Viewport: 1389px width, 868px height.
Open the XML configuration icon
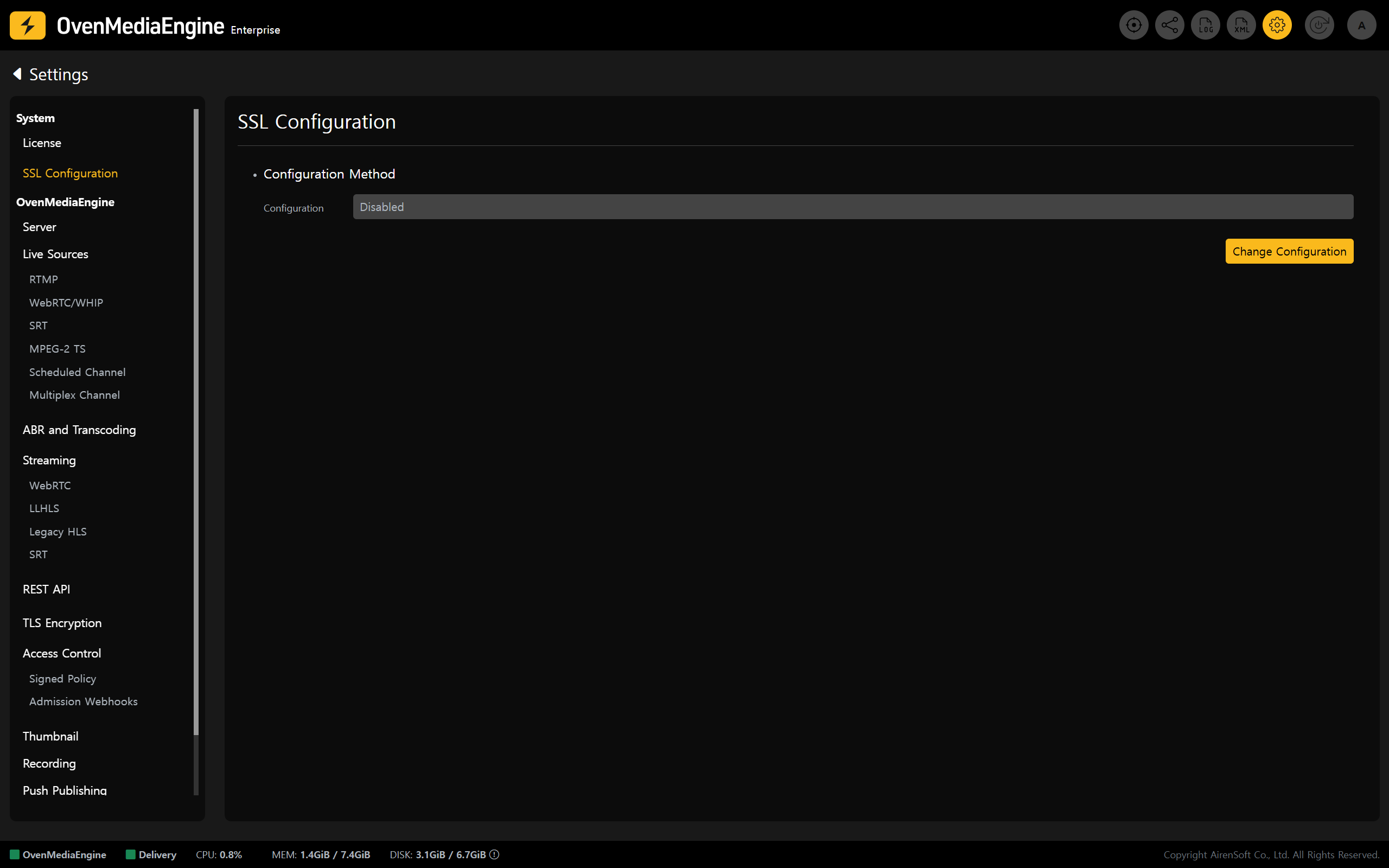pyautogui.click(x=1241, y=25)
